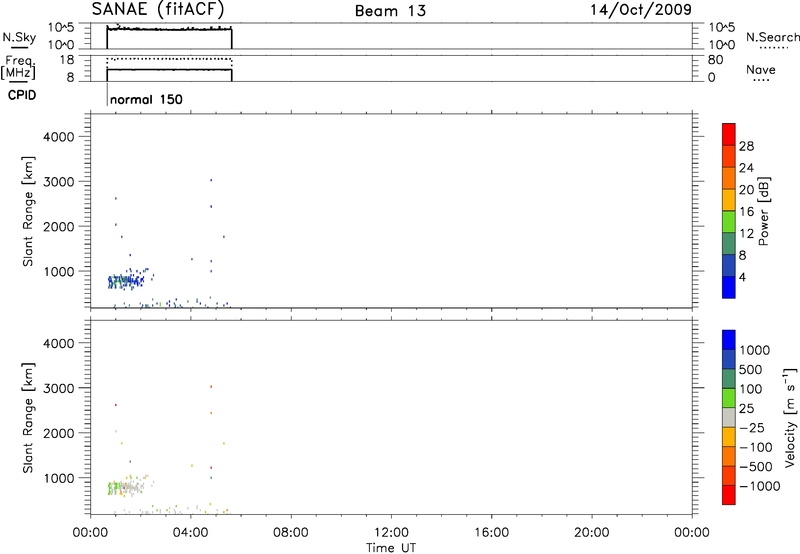This screenshot has height=554, width=800.
Task: Click the 3000 tick in the velocity panel
Action: pyautogui.click(x=59, y=388)
